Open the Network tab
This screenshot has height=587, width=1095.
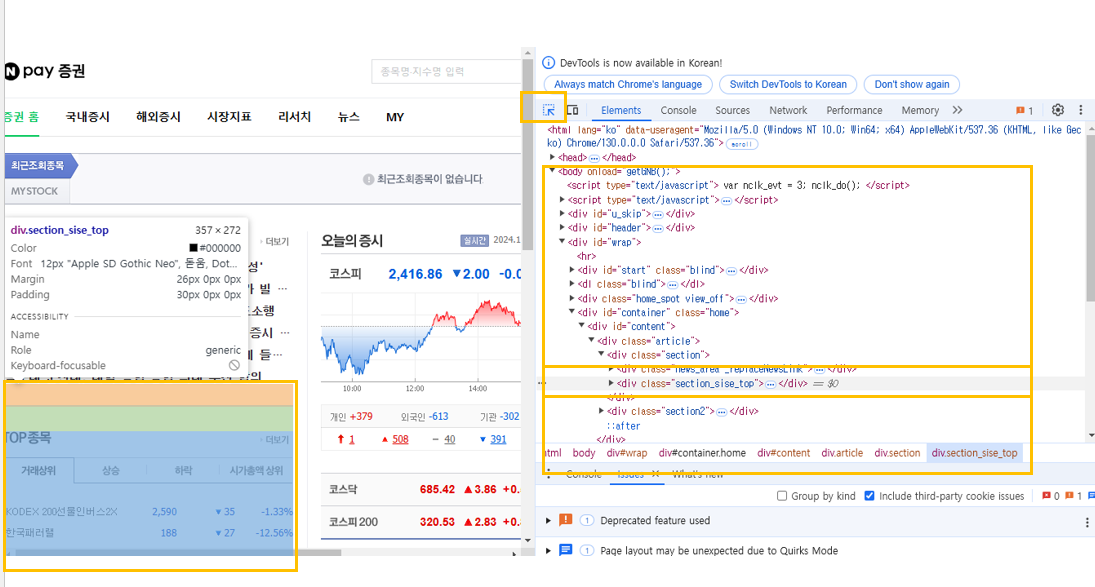point(788,110)
